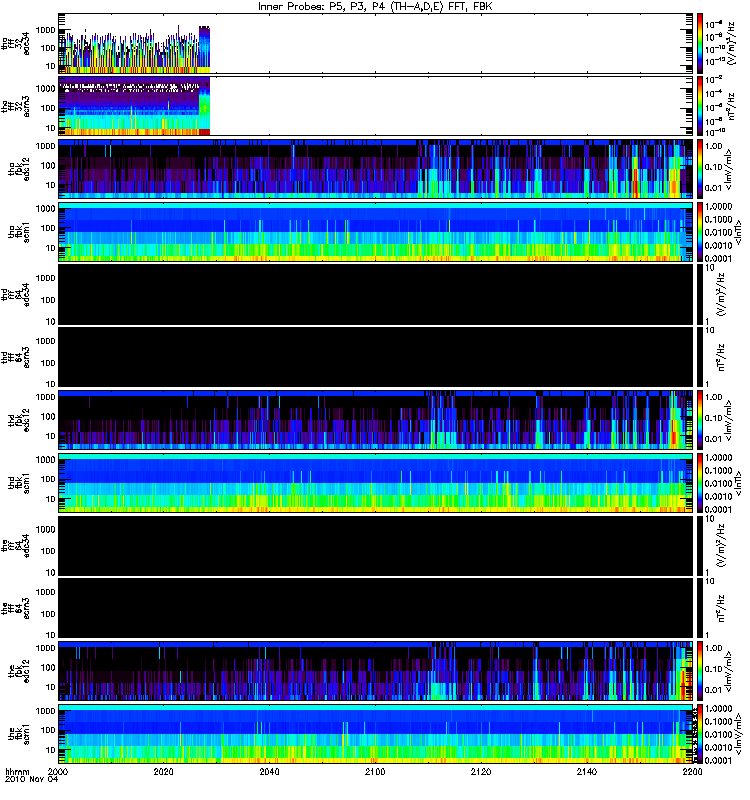The height and width of the screenshot is (800, 750).
Task: Select the 'the fff 64 scm3' panel label
Action: (x=15, y=609)
